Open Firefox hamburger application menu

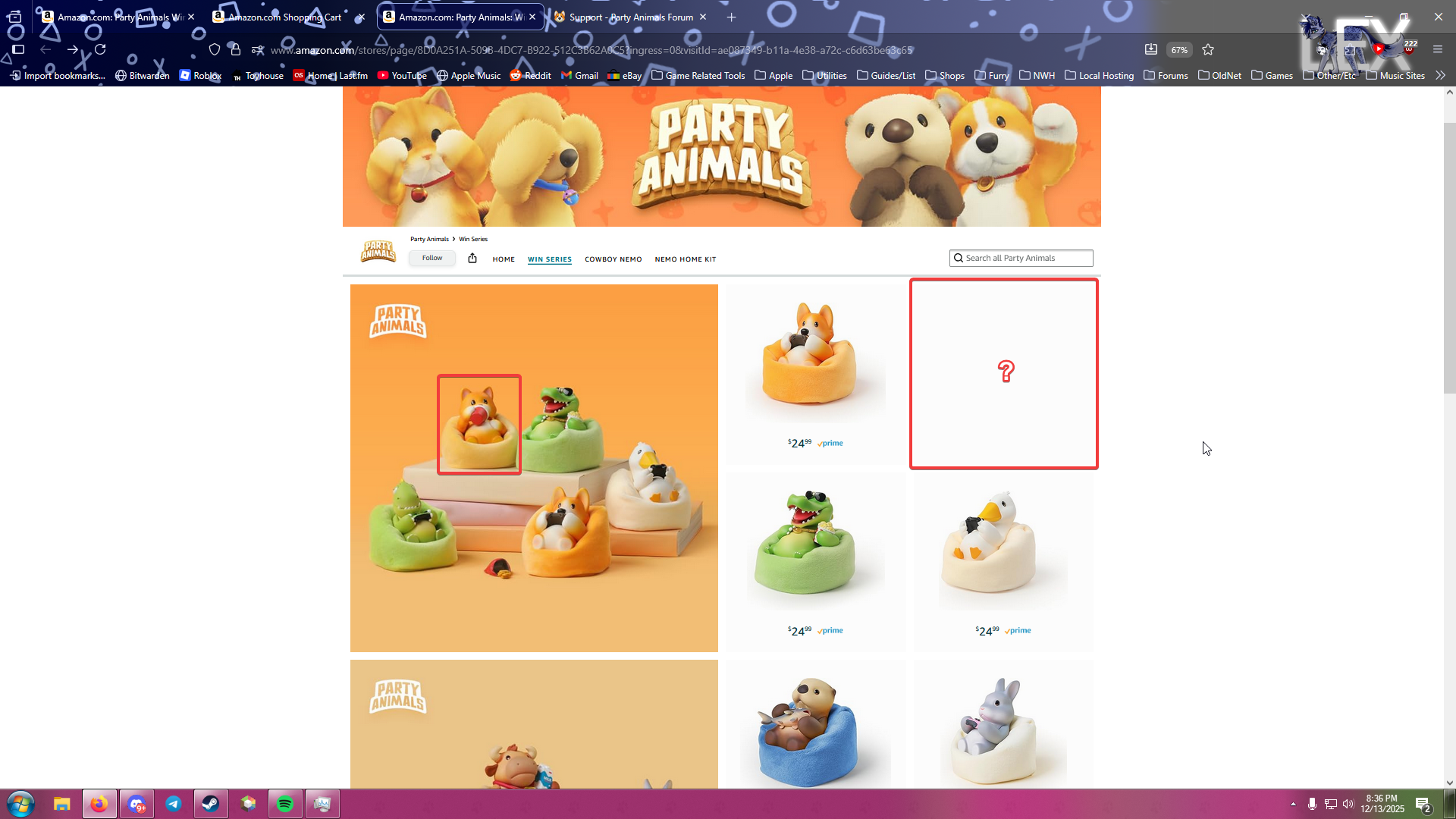1438,50
